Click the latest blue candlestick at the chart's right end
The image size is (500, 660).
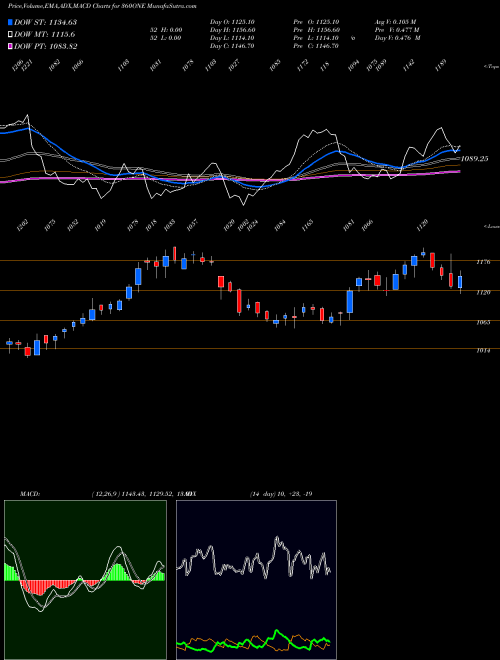tap(460, 282)
